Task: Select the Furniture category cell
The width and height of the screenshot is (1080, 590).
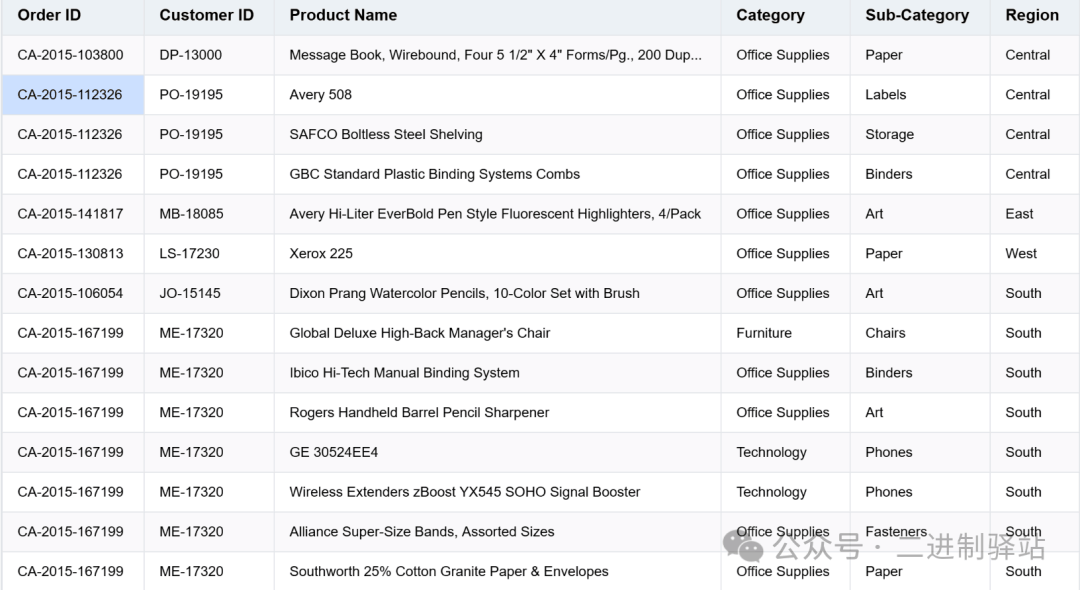Action: pos(764,333)
